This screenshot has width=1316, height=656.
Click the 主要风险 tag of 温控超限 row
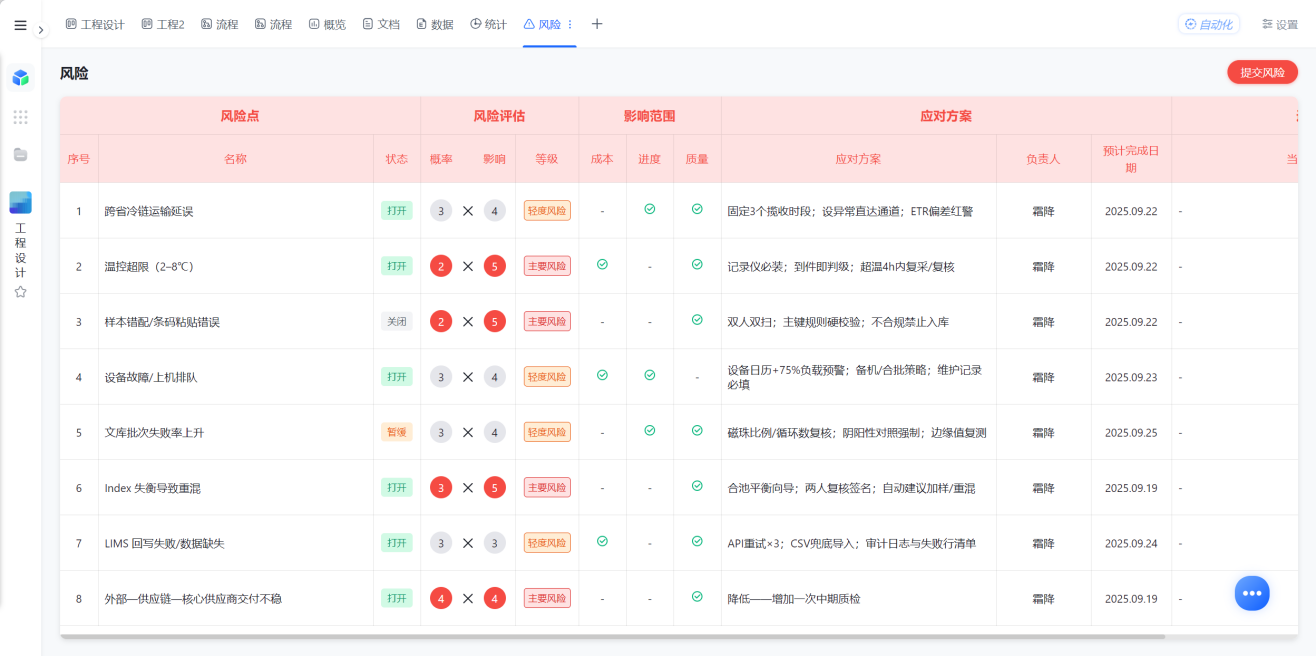coord(547,266)
